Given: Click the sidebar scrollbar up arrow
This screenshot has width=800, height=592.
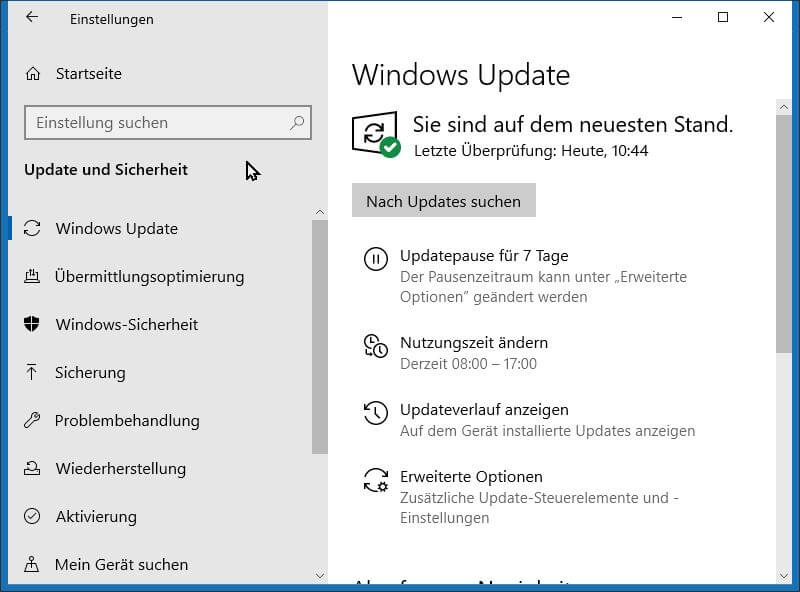Looking at the screenshot, I should pos(320,212).
